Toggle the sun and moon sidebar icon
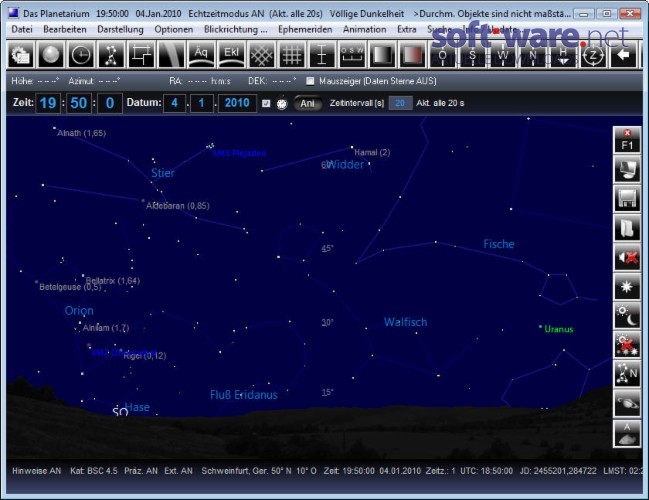 [x=627, y=316]
